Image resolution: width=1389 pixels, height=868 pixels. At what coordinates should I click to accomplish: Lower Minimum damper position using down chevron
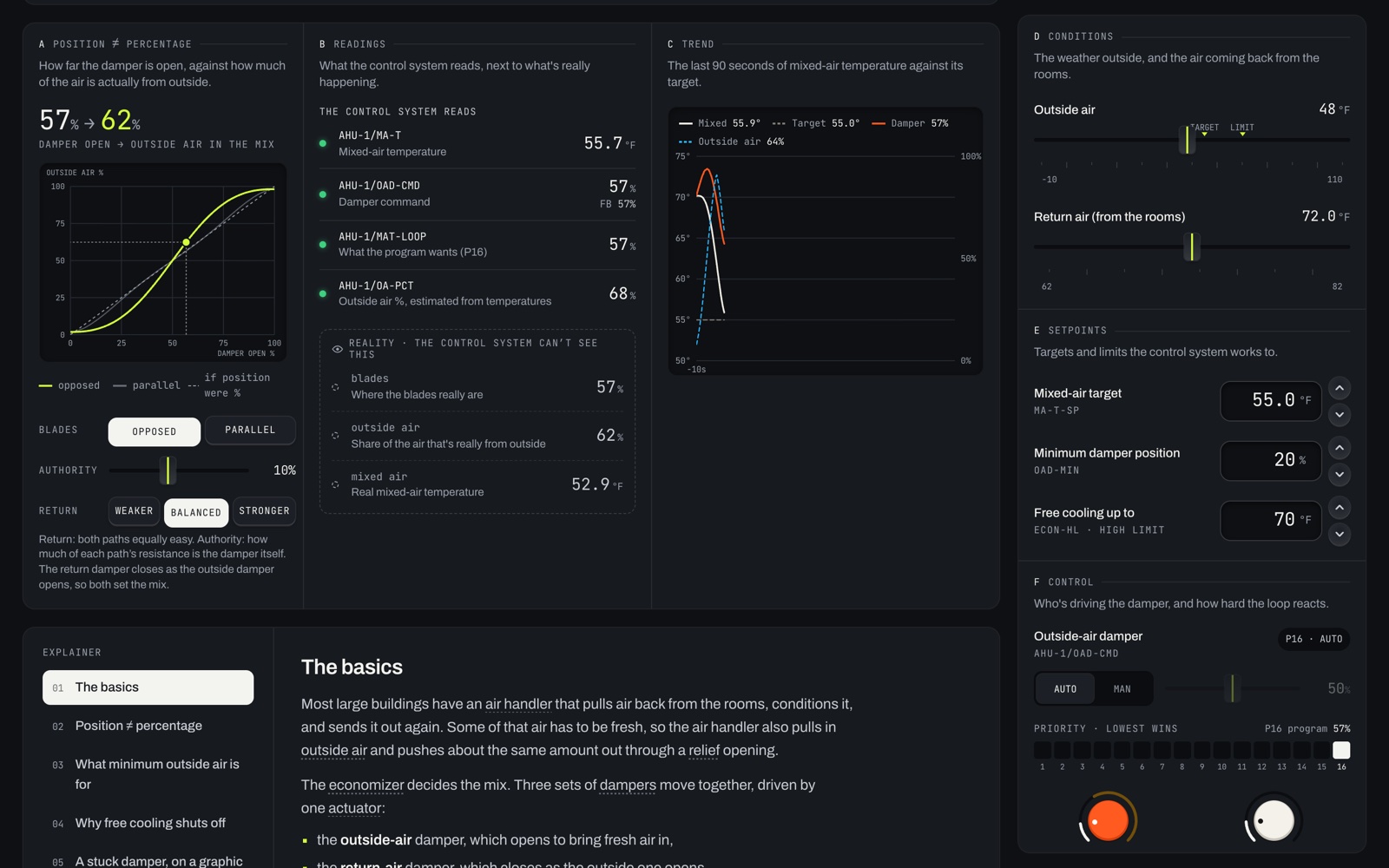click(1340, 475)
